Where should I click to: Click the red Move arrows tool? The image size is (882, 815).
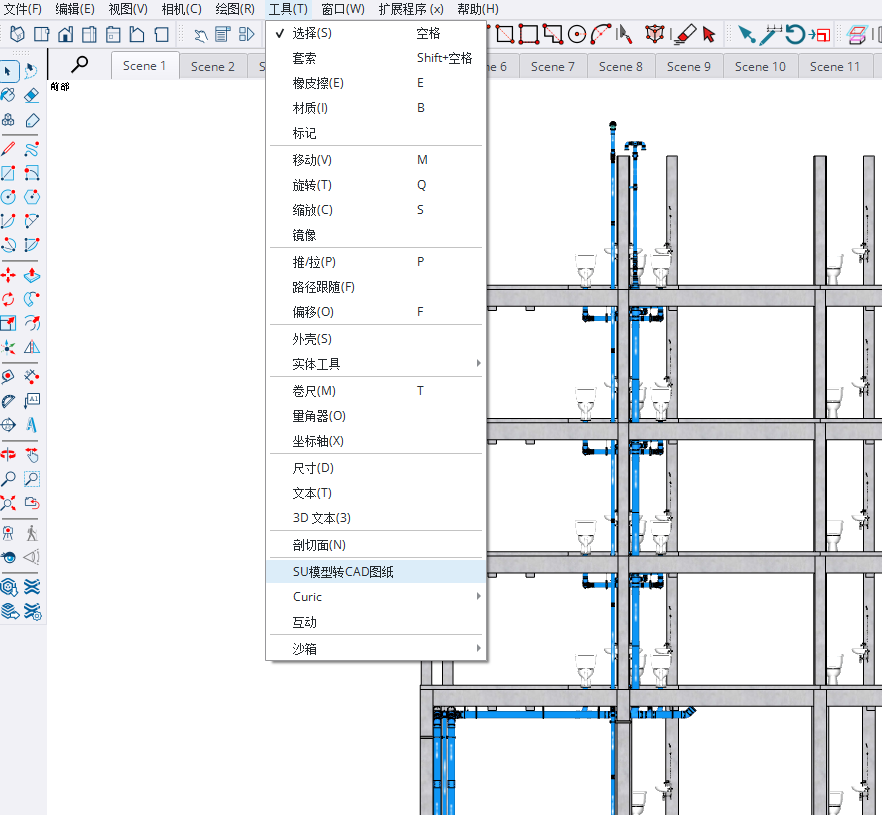tap(9, 274)
